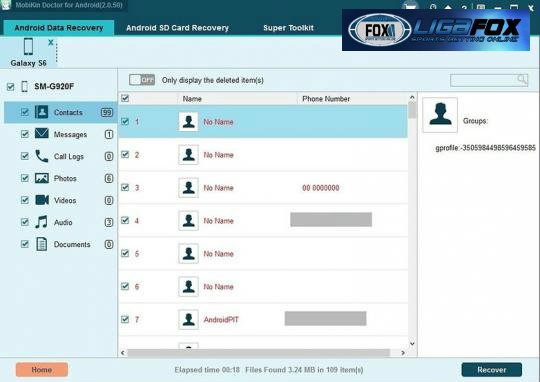This screenshot has height=382, width=540.
Task: Click the LigaFox banner advertisement
Action: [x=436, y=30]
